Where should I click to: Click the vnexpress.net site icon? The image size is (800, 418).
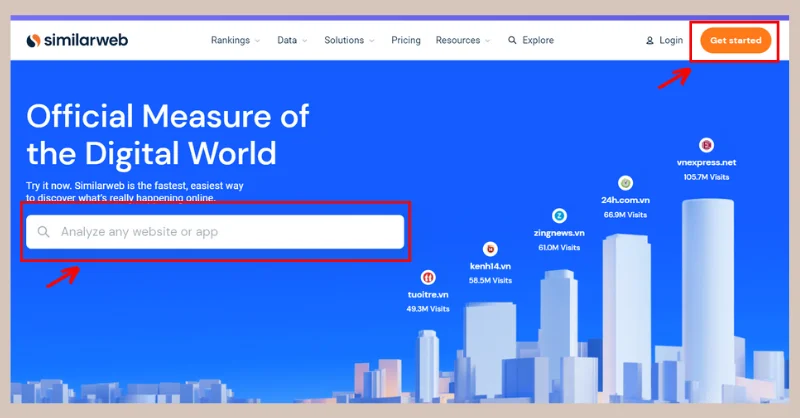coord(706,145)
